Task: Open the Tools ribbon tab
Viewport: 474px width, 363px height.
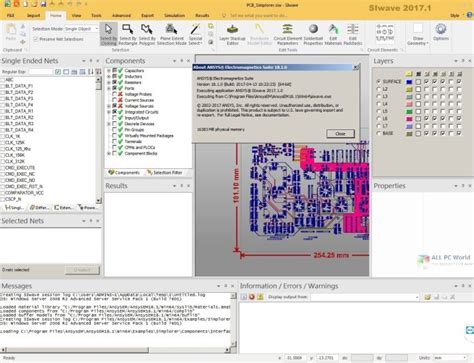Action: point(96,15)
